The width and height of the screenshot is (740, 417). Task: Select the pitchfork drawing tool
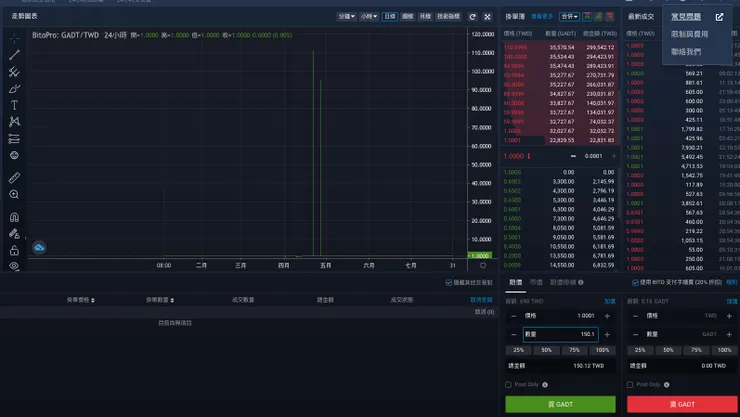coord(14,72)
